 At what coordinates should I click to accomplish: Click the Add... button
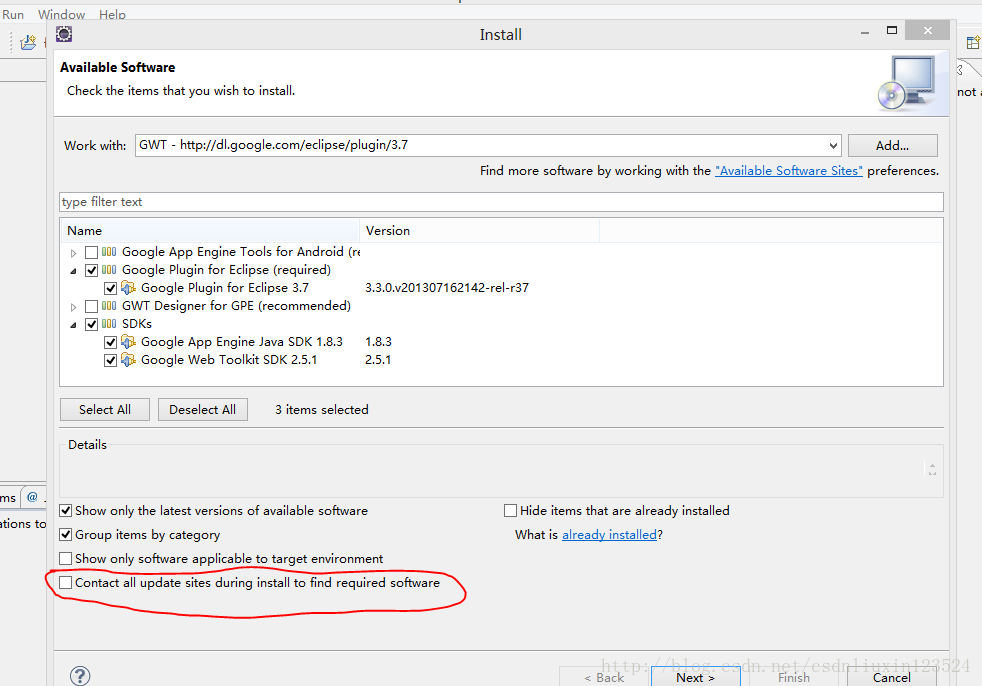[x=892, y=145]
